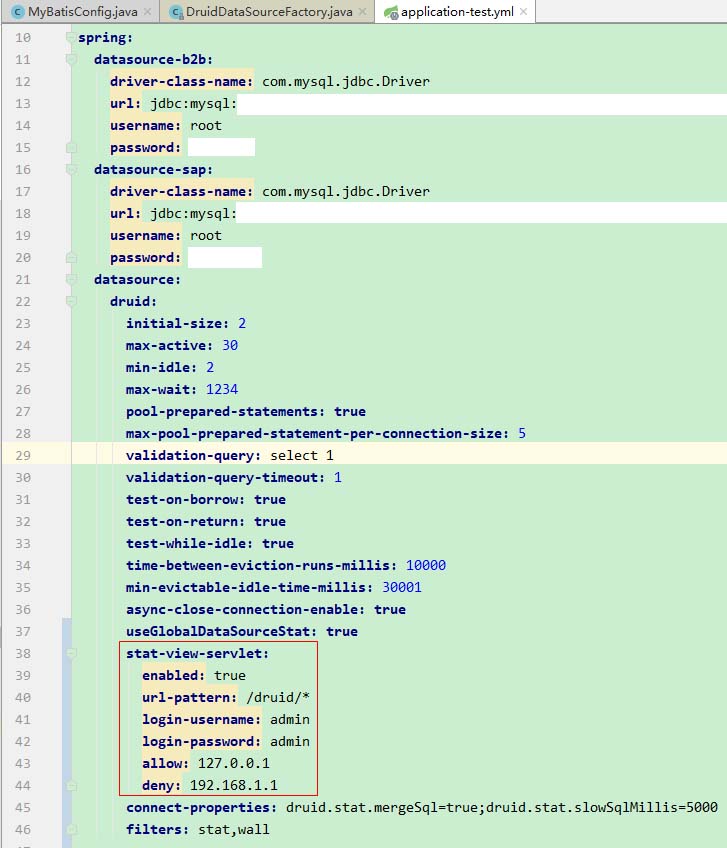
Task: Click the 'login-username:' key
Action: [202, 720]
